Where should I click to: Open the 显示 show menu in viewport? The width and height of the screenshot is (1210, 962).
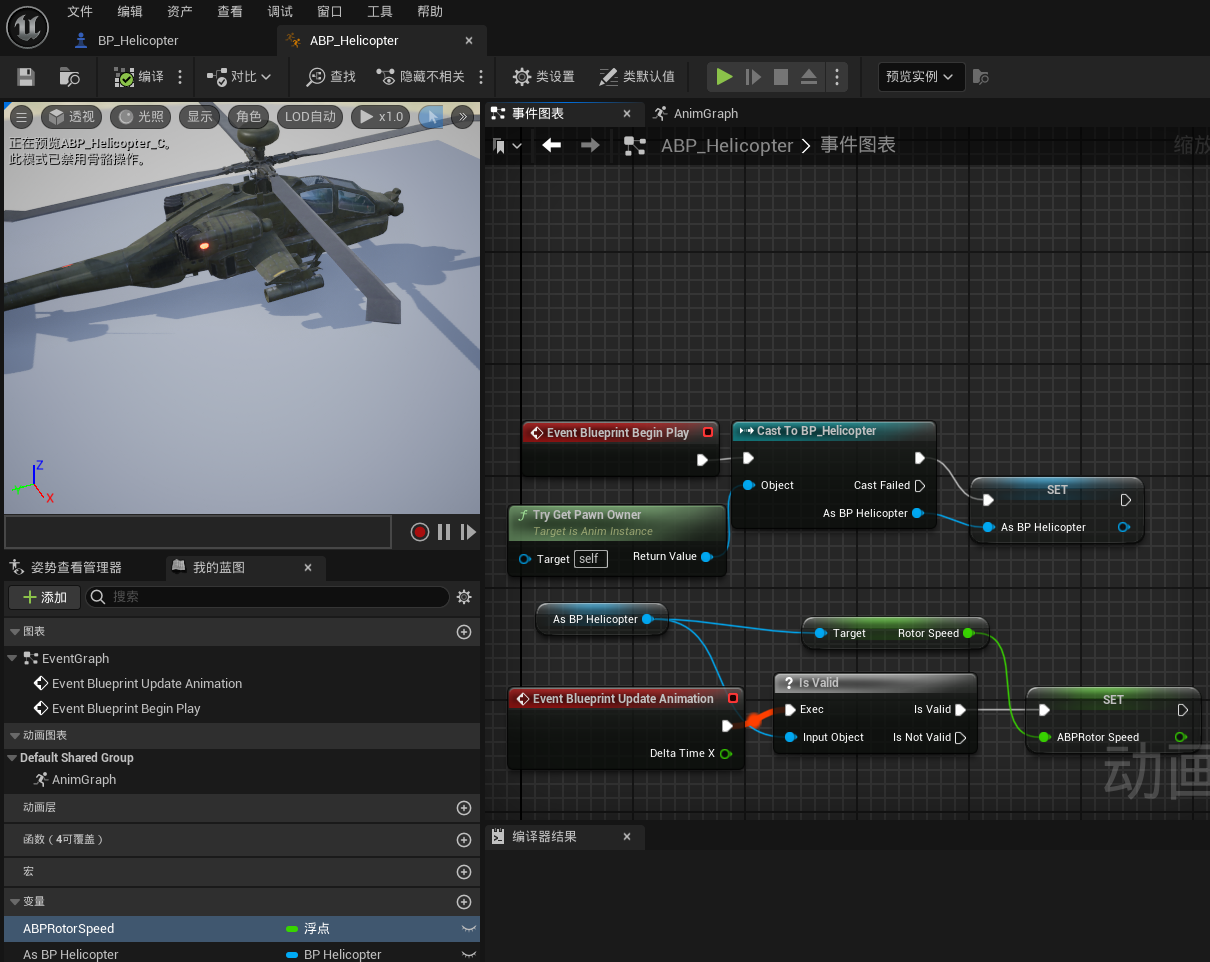tap(200, 117)
